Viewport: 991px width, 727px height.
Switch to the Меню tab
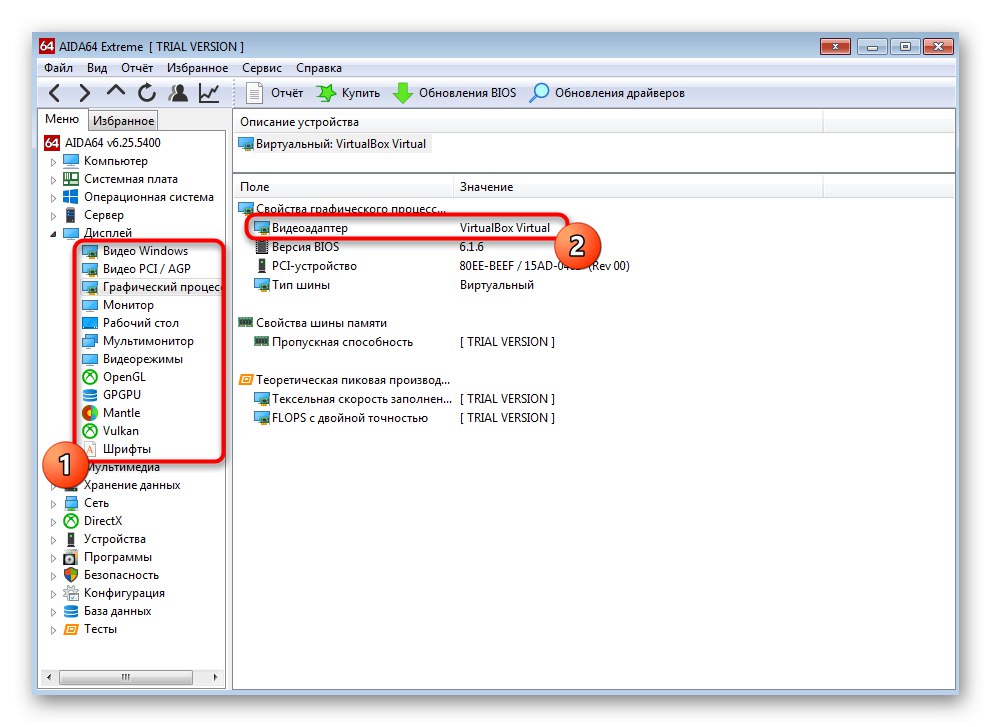point(62,119)
